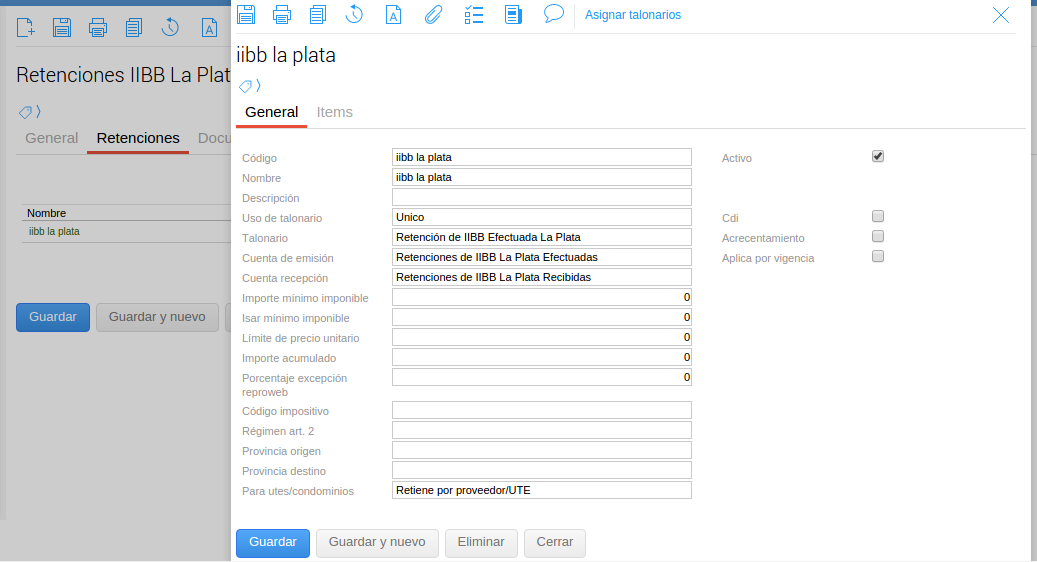Click Régimen art. 2 field

542,430
